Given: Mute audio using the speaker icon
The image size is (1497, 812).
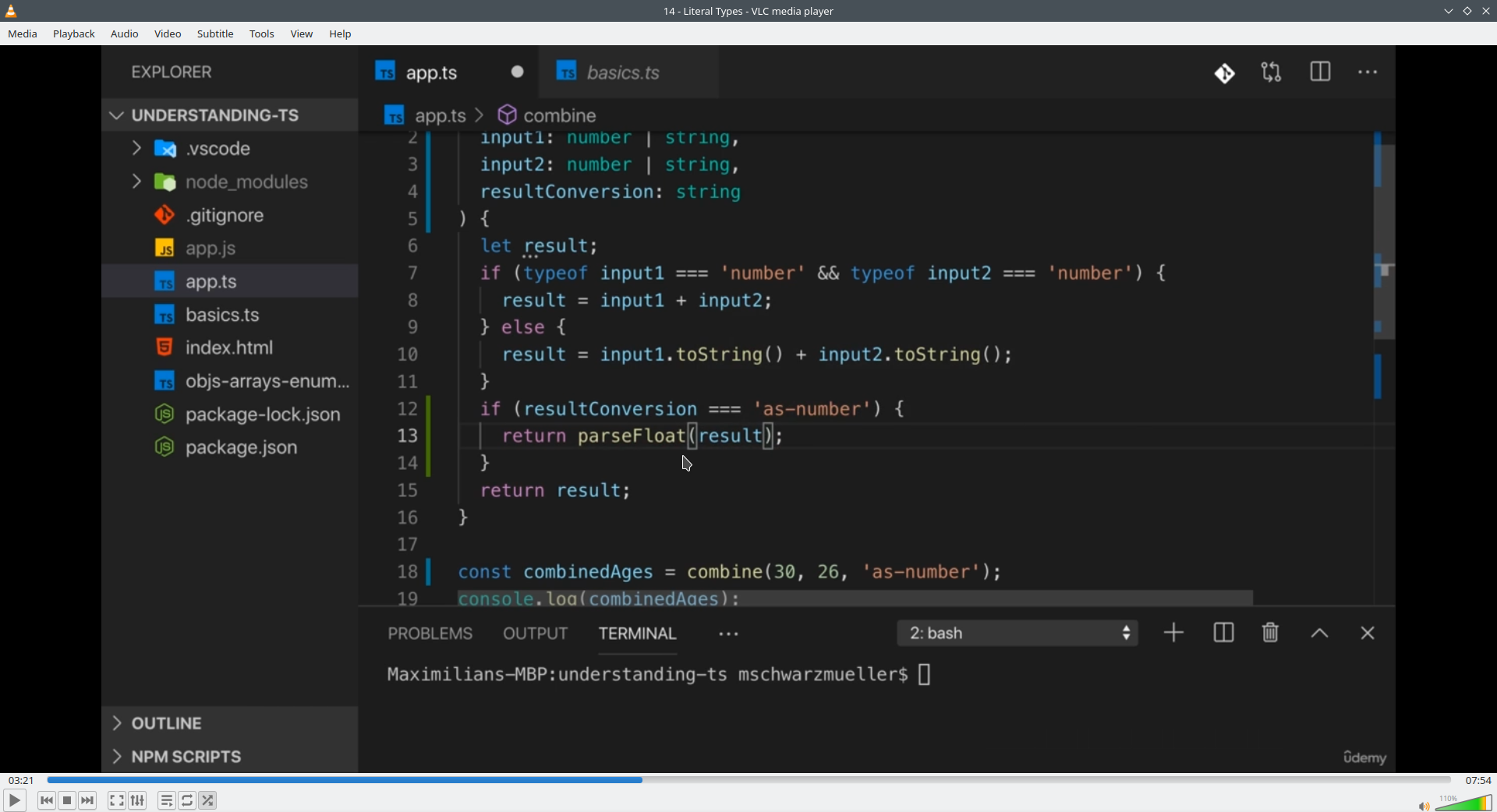Looking at the screenshot, I should [x=1423, y=805].
